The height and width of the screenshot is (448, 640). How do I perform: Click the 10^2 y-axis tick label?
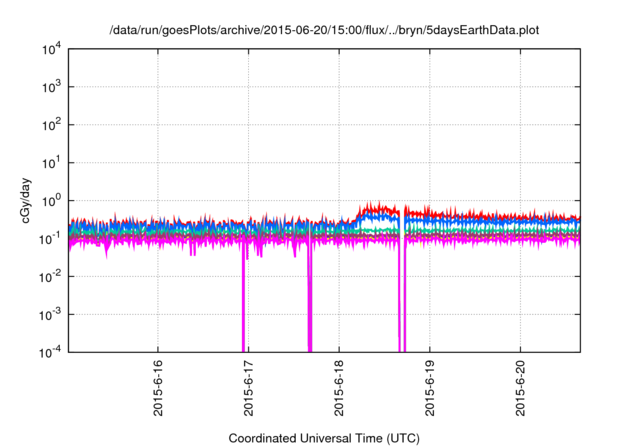(51, 125)
